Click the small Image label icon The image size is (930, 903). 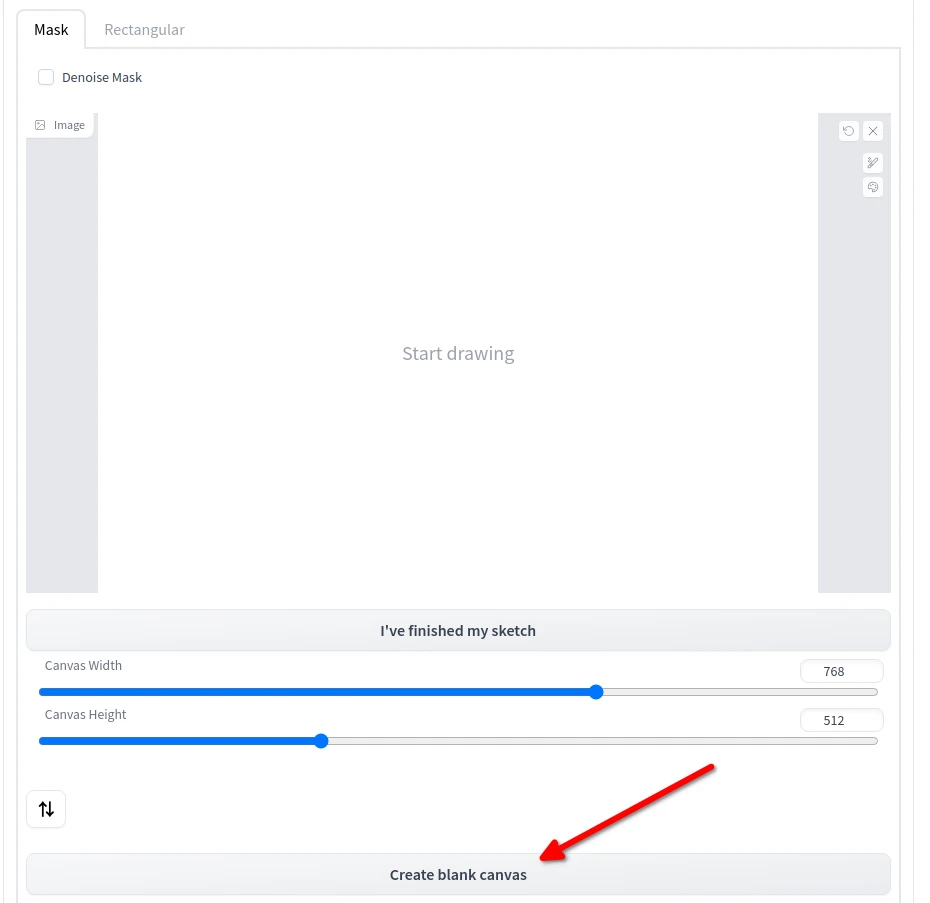[x=40, y=125]
